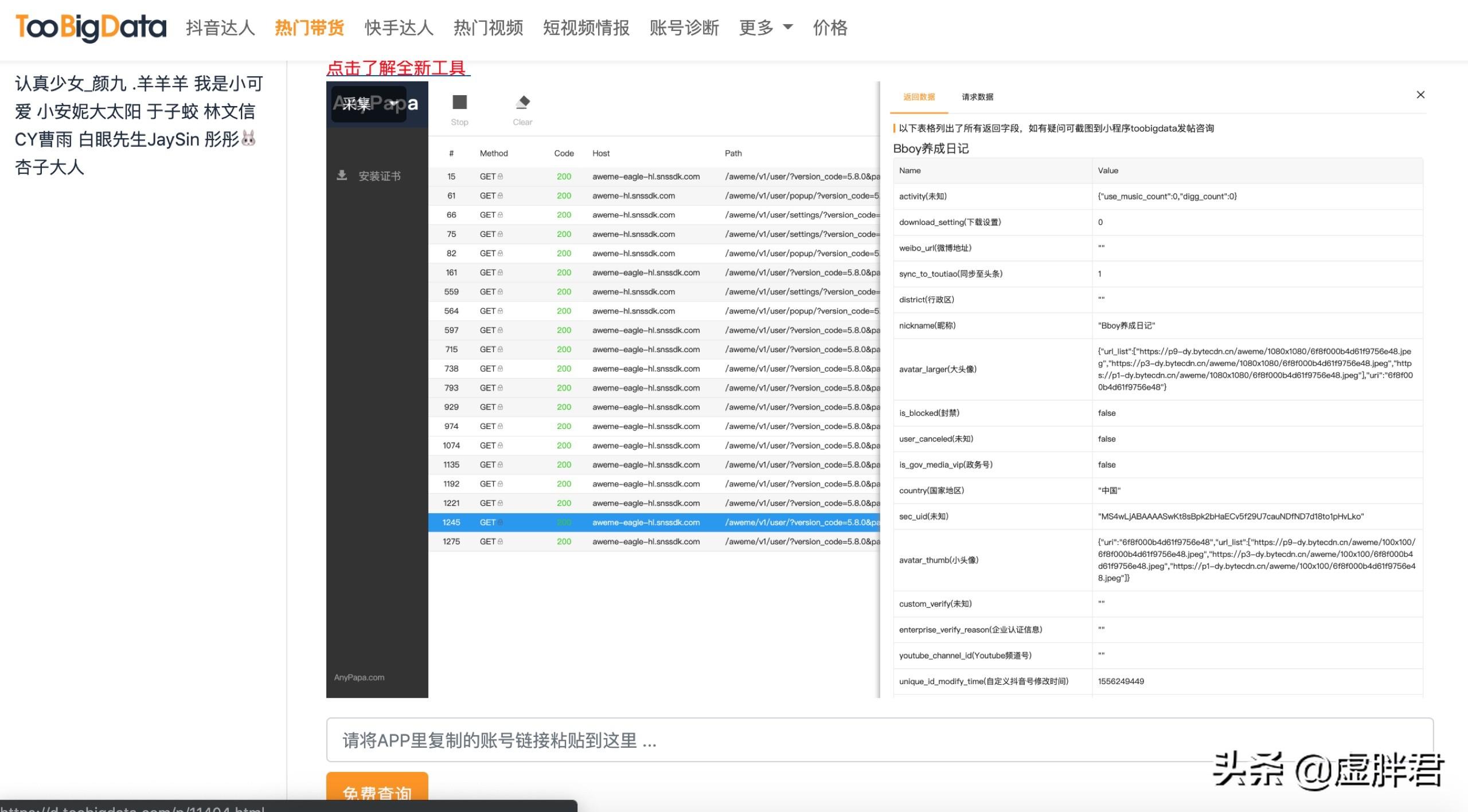Click the Path column header

(x=733, y=153)
